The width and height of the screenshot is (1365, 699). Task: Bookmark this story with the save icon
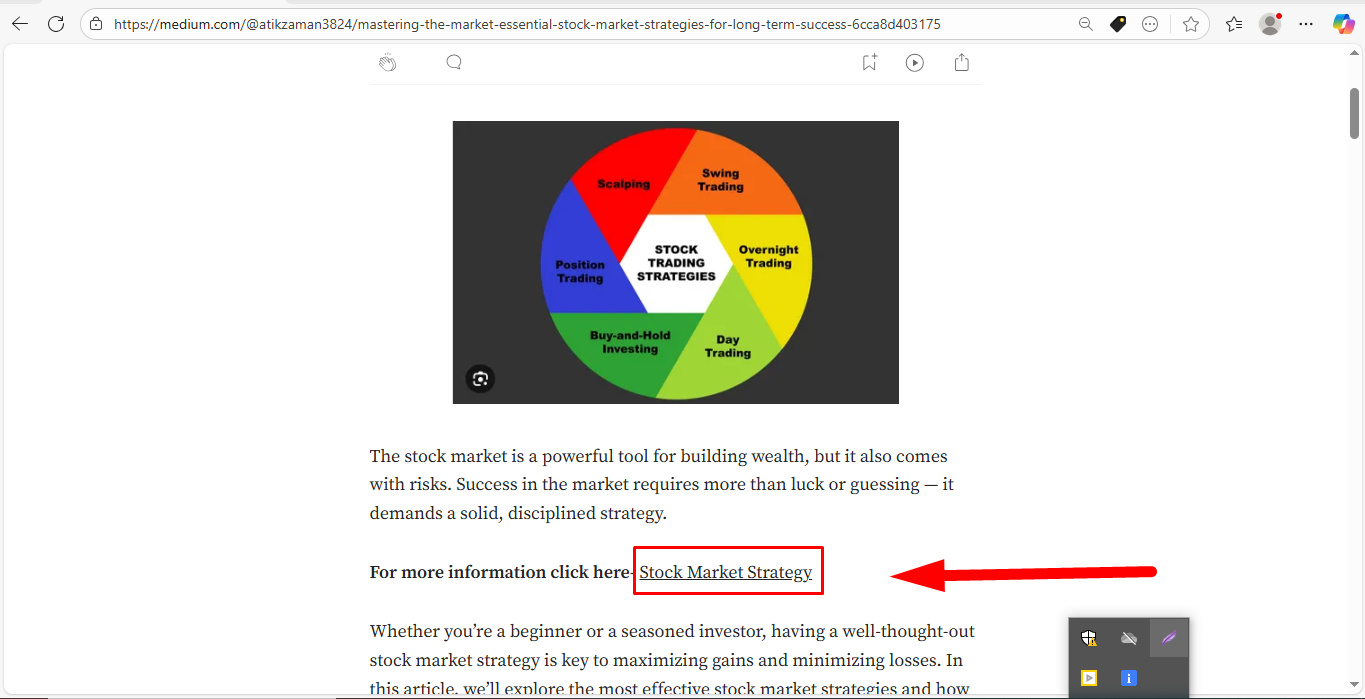[869, 63]
